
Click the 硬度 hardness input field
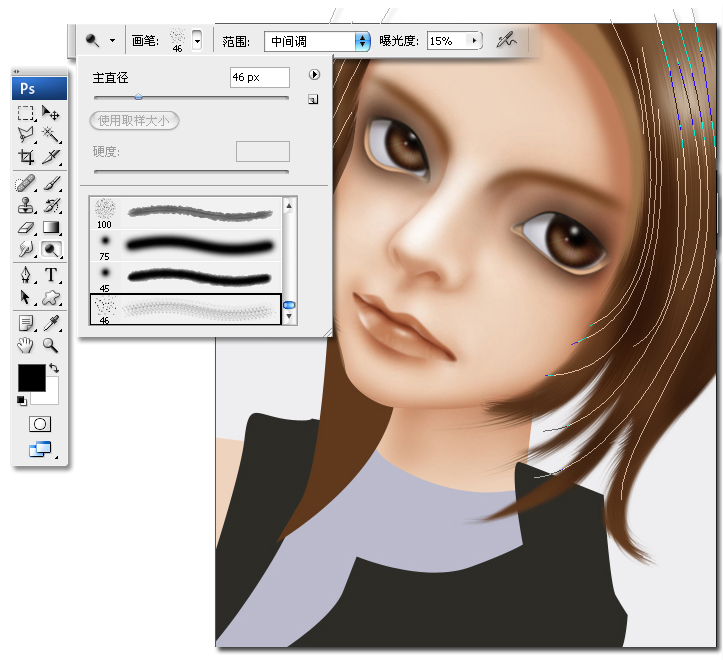(x=263, y=151)
